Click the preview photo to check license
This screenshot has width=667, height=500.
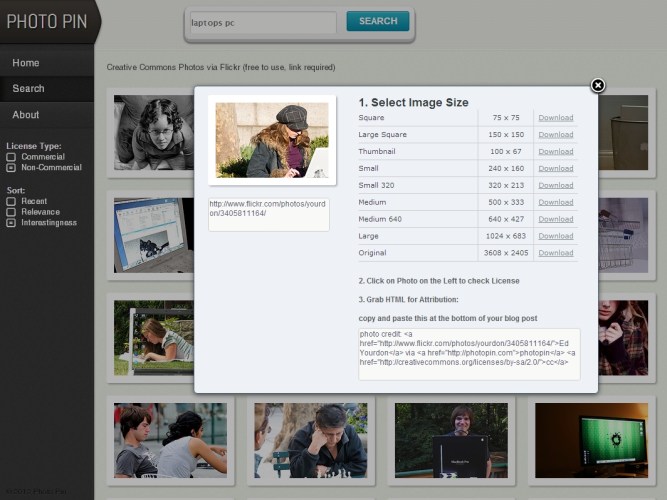click(272, 140)
